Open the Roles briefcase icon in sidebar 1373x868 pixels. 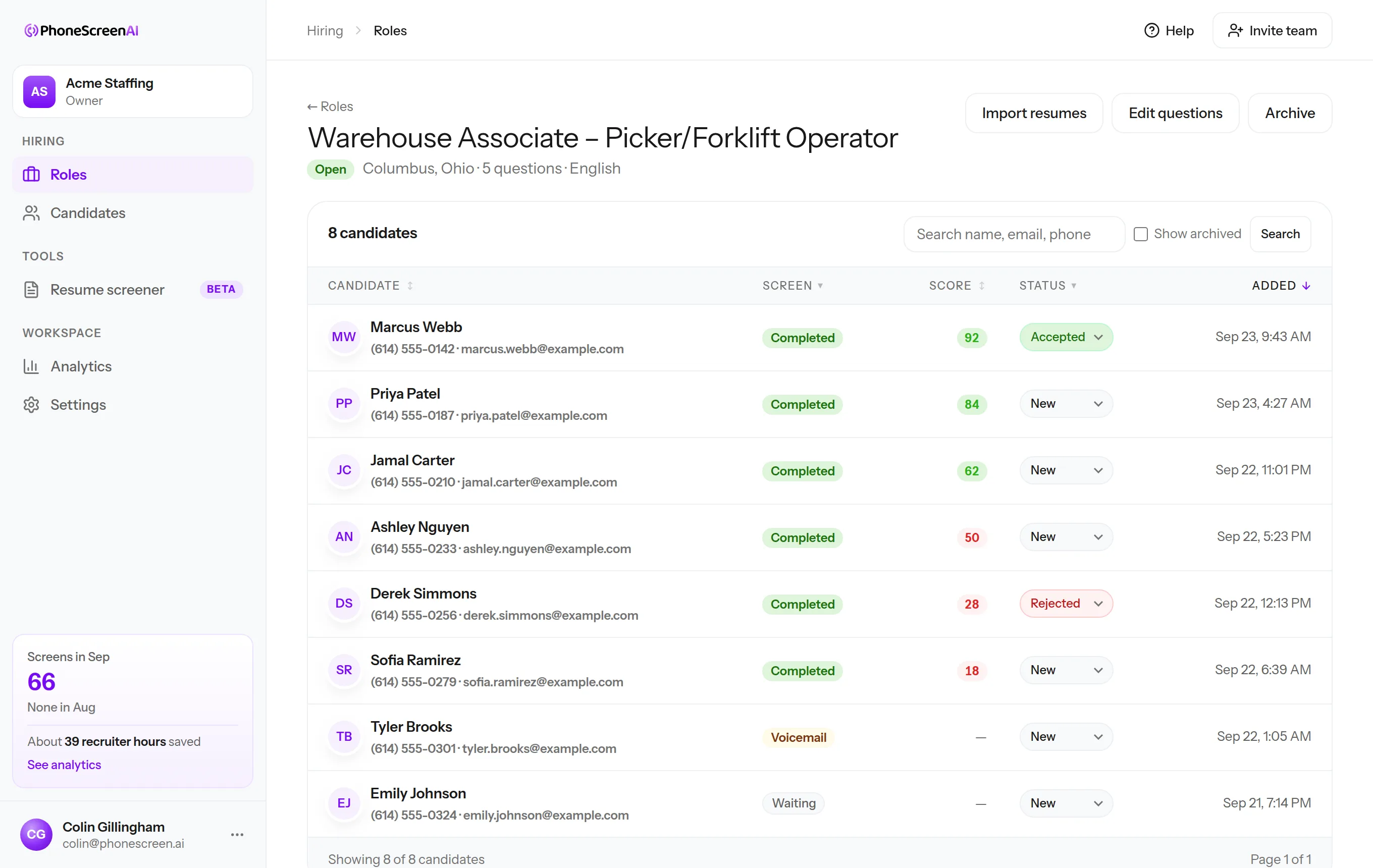click(x=31, y=175)
